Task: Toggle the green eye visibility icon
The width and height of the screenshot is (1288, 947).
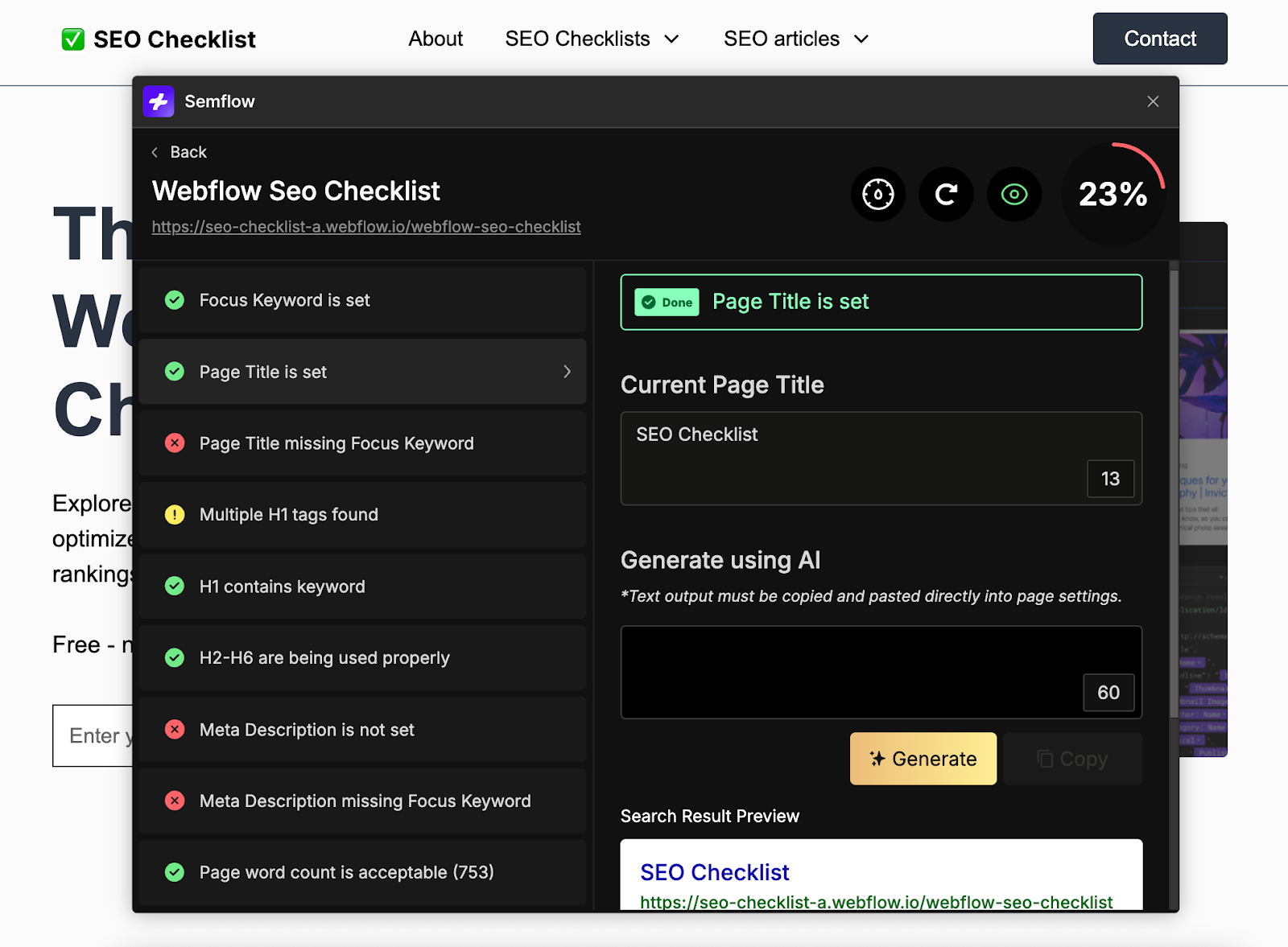Action: coord(1014,194)
